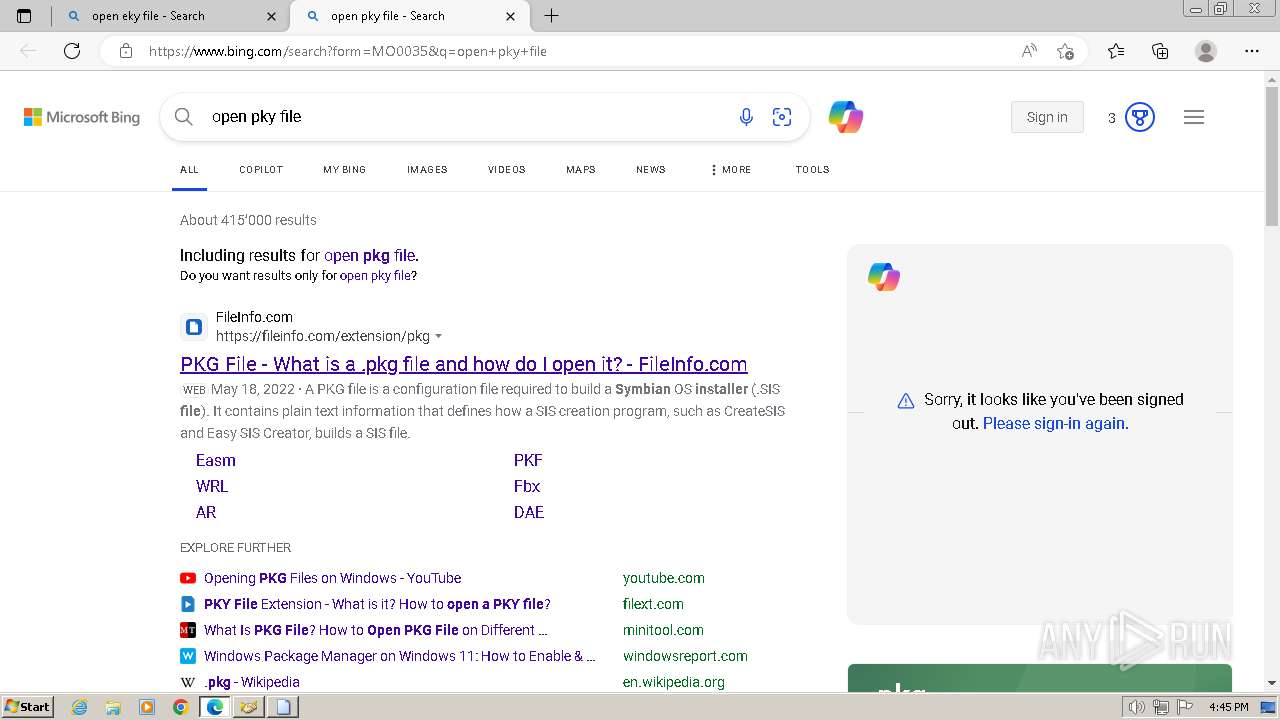The width and height of the screenshot is (1280, 720).
Task: Open the PKG File FileInfo.com result
Action: 463,364
